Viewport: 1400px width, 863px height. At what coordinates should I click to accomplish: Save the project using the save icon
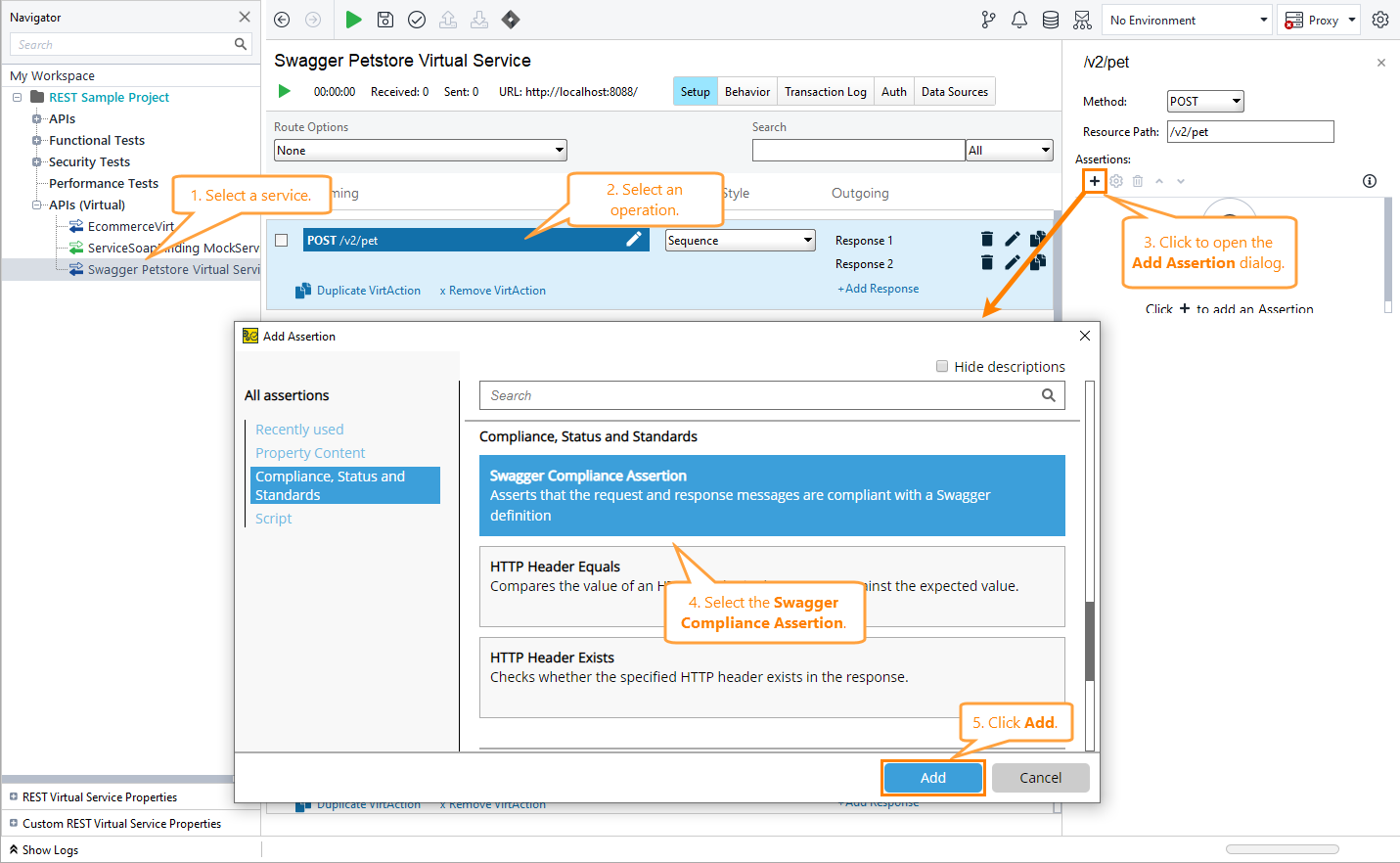384,20
